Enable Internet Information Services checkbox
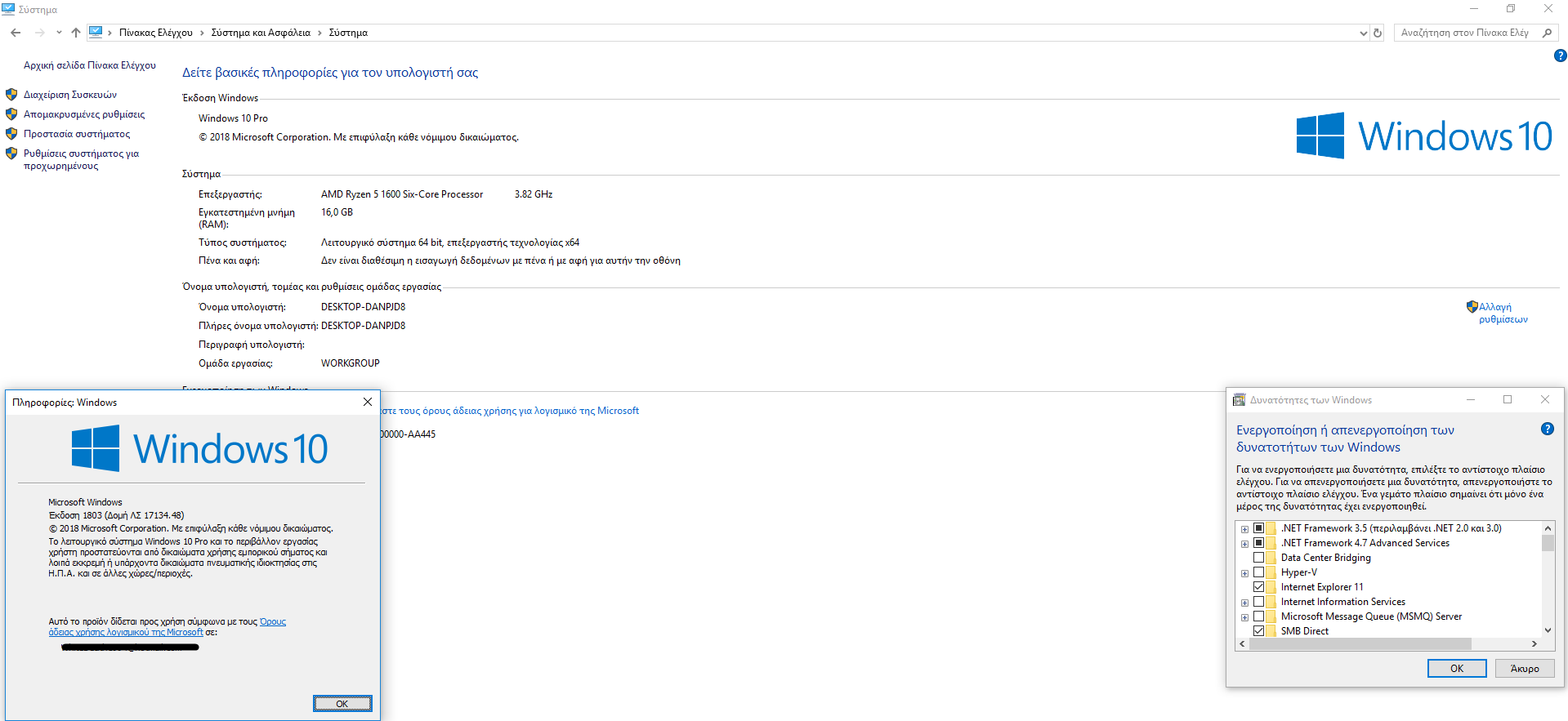The image size is (1568, 721). click(1258, 602)
